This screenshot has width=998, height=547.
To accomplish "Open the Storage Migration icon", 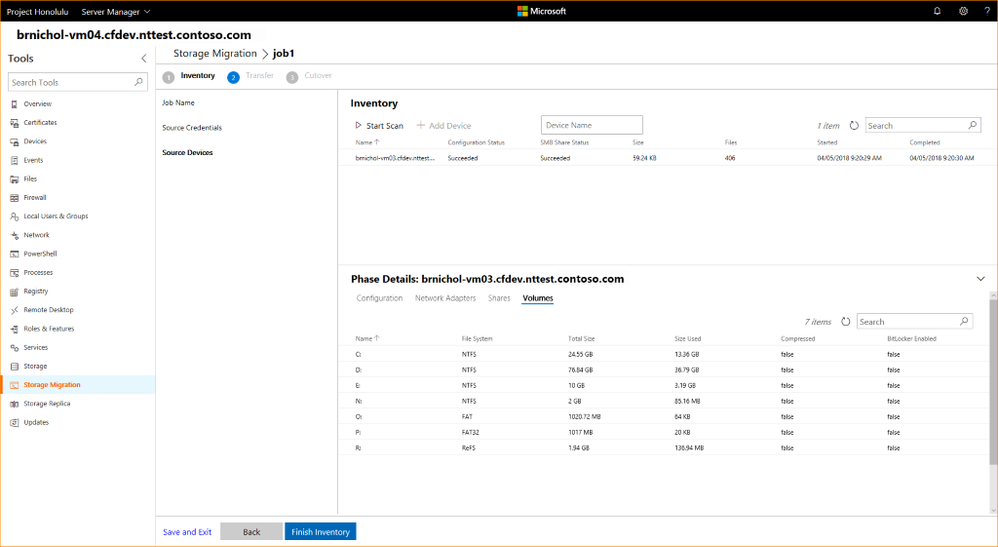I will click(14, 385).
